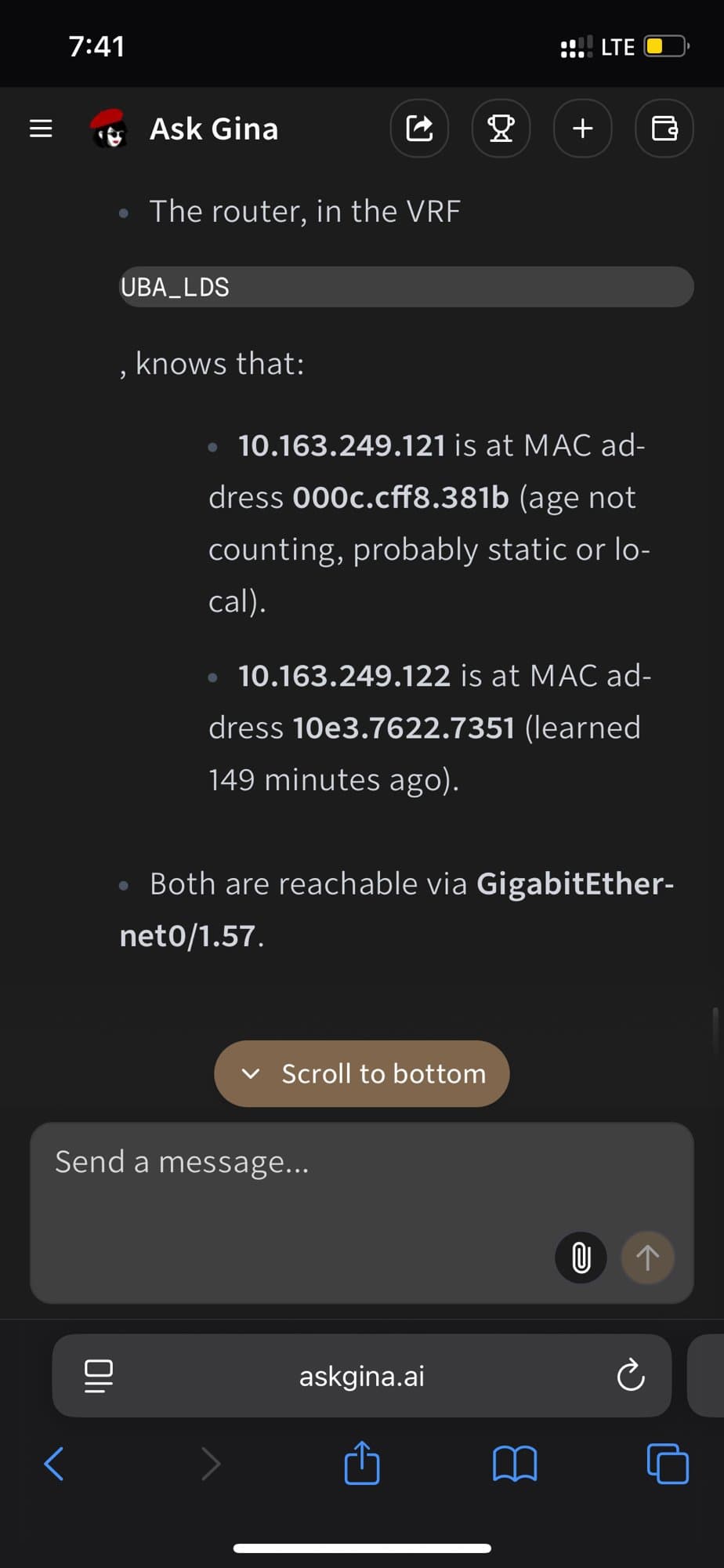Click the share chat icon in header
724x1568 pixels.
pyautogui.click(x=420, y=129)
